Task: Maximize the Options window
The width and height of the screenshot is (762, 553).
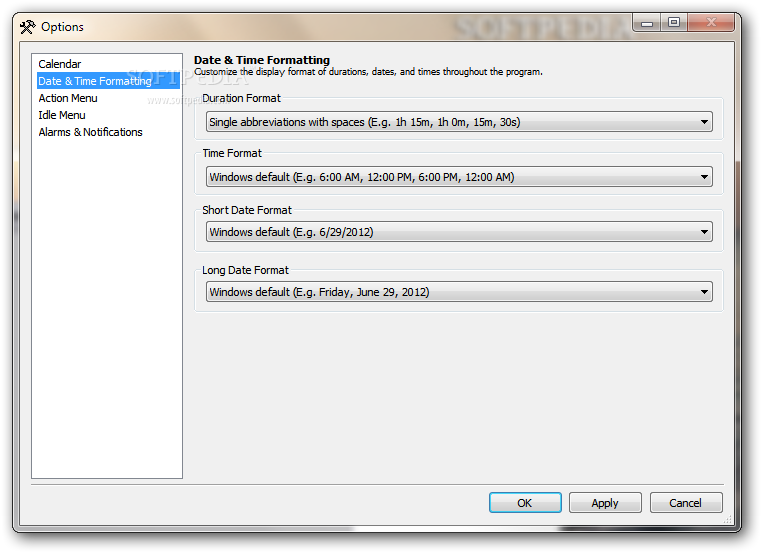Action: 674,23
